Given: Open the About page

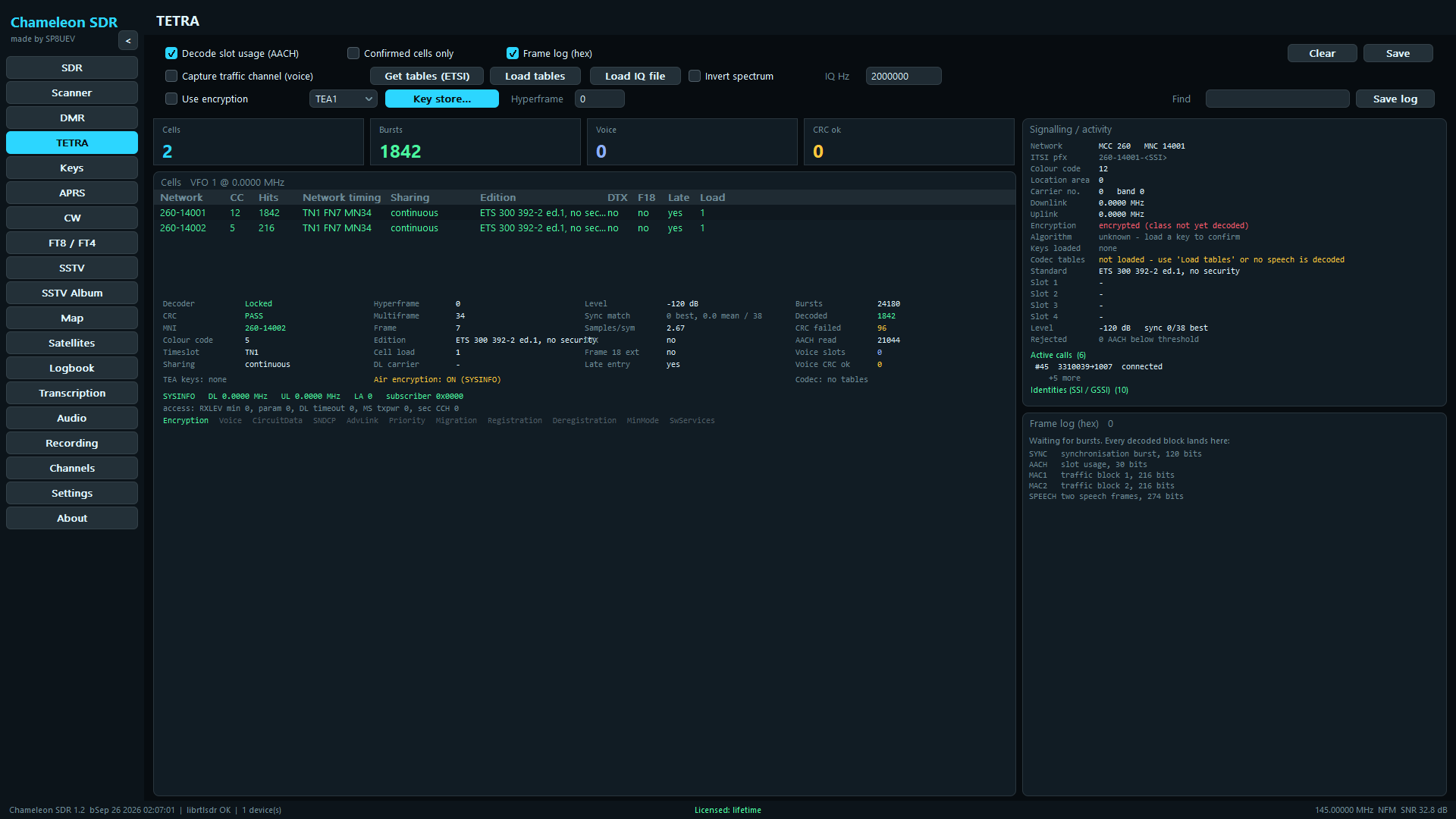Looking at the screenshot, I should pyautogui.click(x=72, y=518).
